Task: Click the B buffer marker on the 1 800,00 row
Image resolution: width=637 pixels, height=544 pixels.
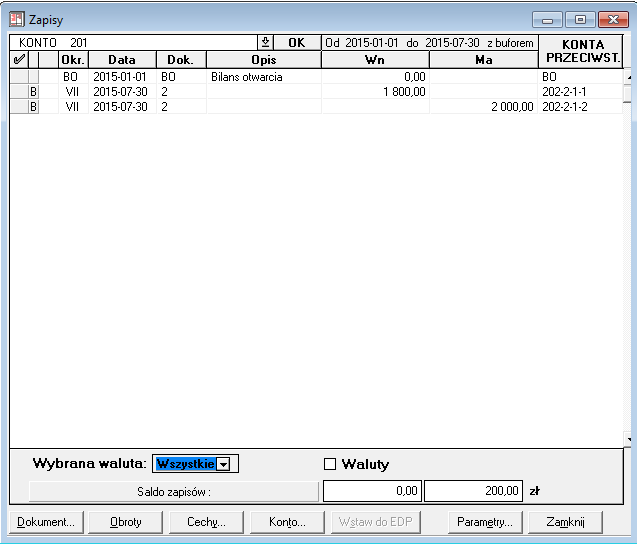Action: (x=34, y=92)
